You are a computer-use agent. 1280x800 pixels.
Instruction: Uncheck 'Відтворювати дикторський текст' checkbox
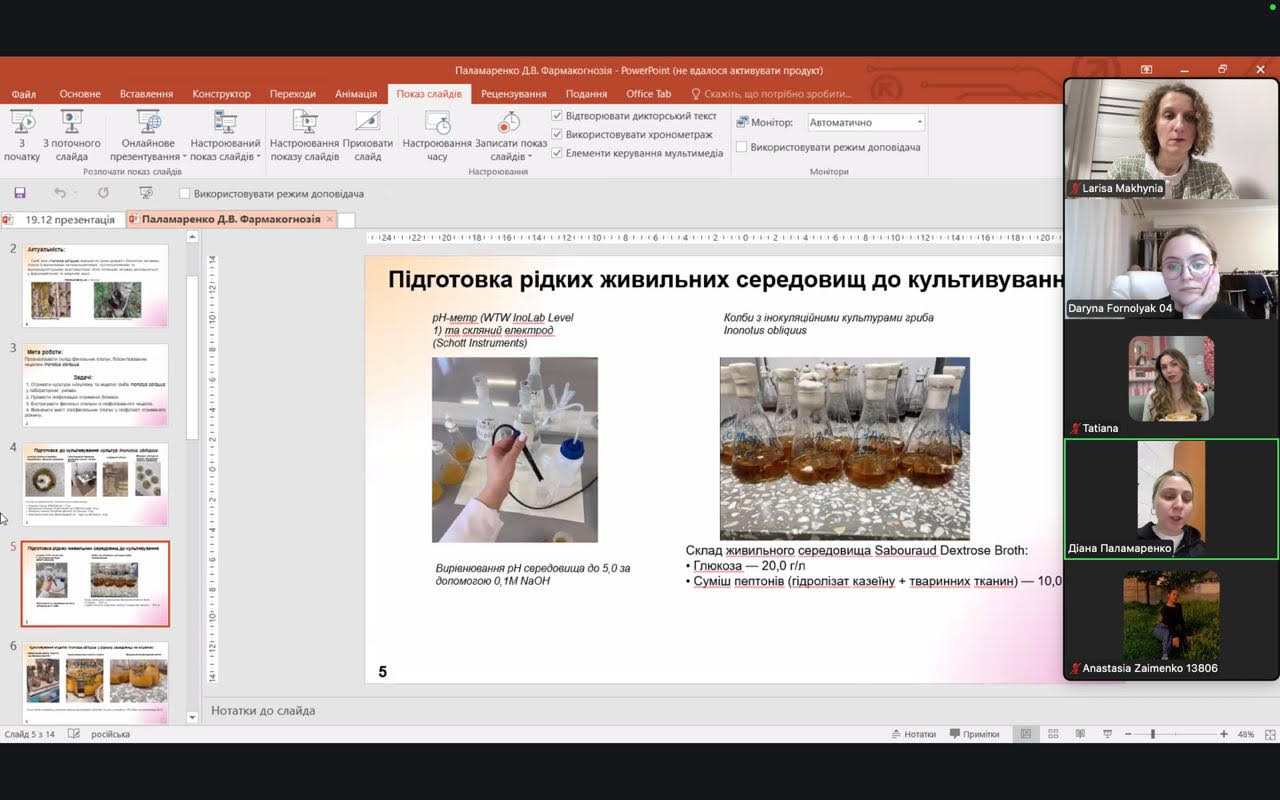[558, 116]
